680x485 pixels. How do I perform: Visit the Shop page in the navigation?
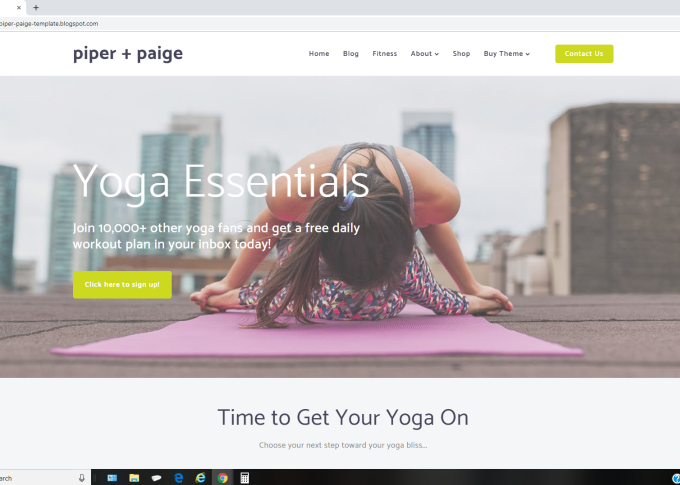pyautogui.click(x=461, y=54)
